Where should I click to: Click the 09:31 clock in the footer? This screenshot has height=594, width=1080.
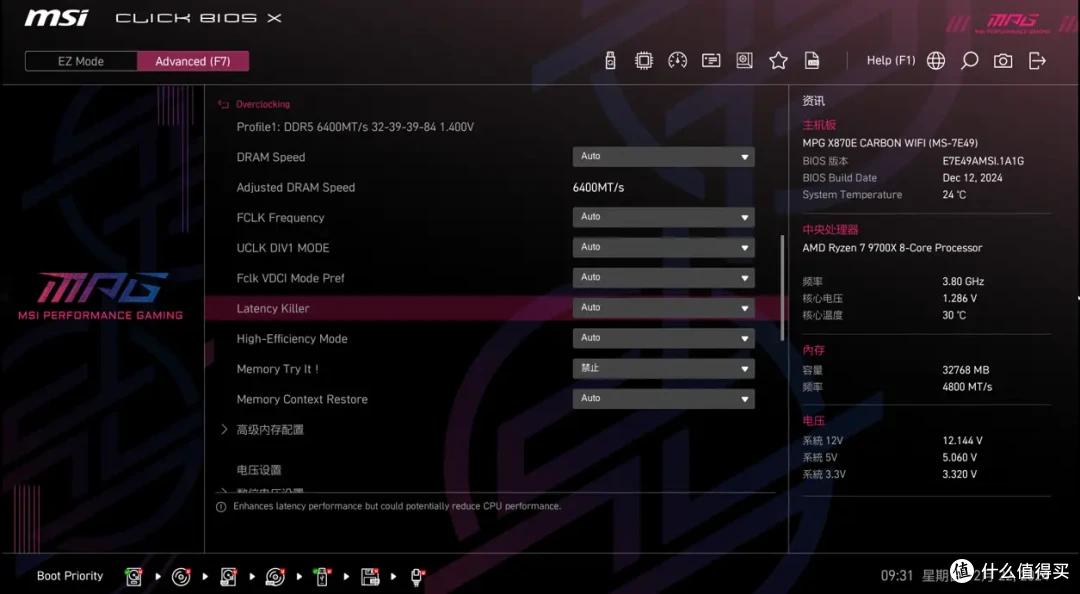pyautogui.click(x=896, y=575)
